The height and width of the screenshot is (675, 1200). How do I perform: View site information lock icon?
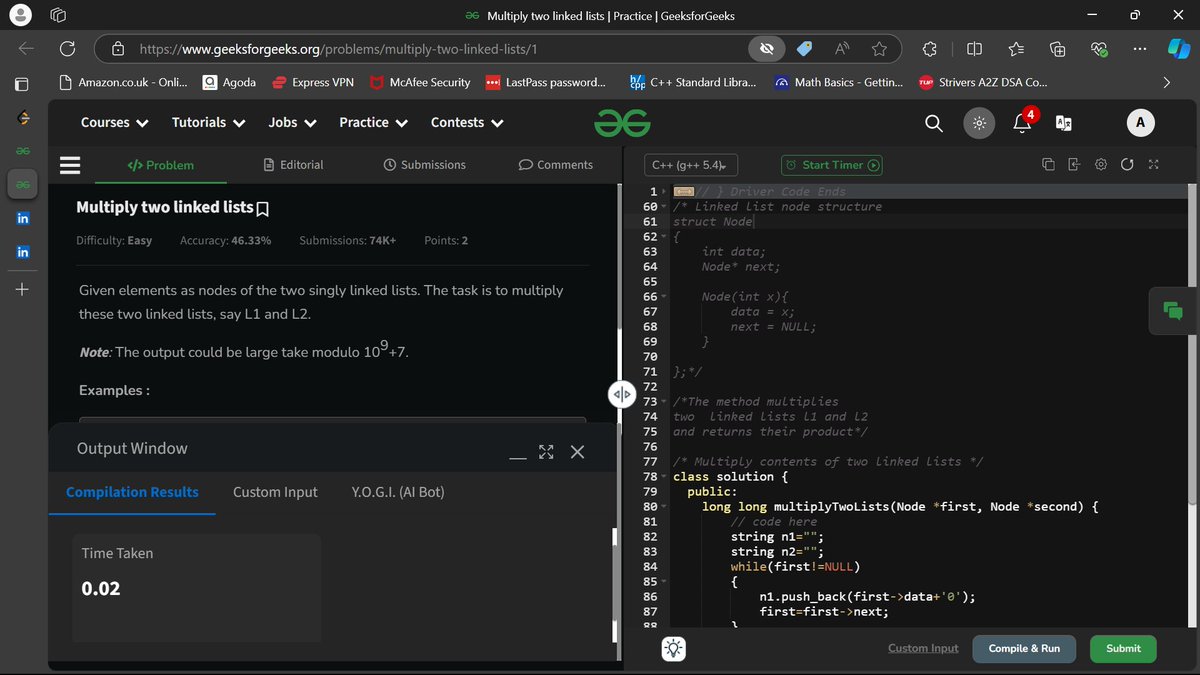(118, 48)
